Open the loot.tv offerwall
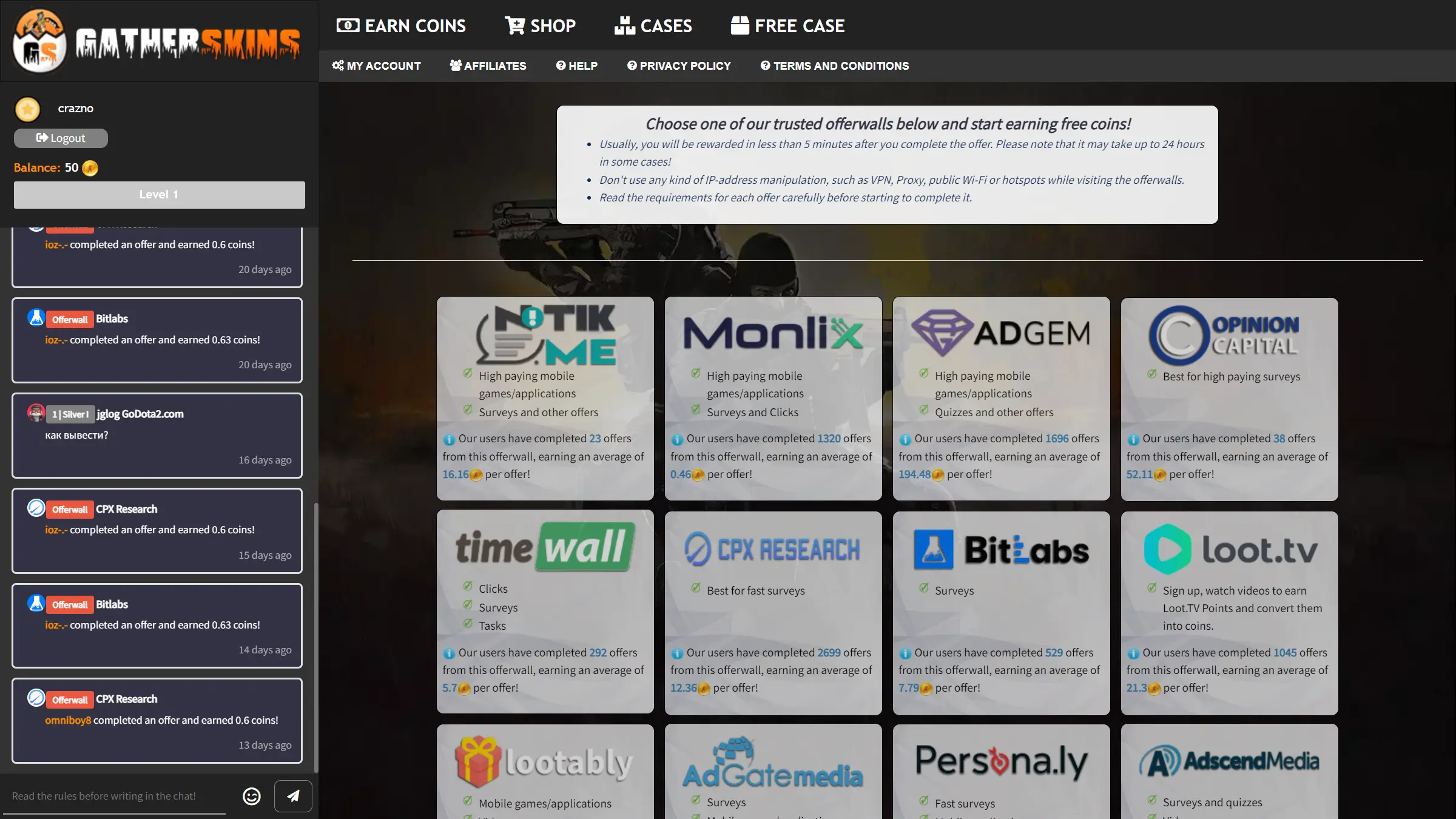Image resolution: width=1456 pixels, height=819 pixels. tap(1229, 612)
